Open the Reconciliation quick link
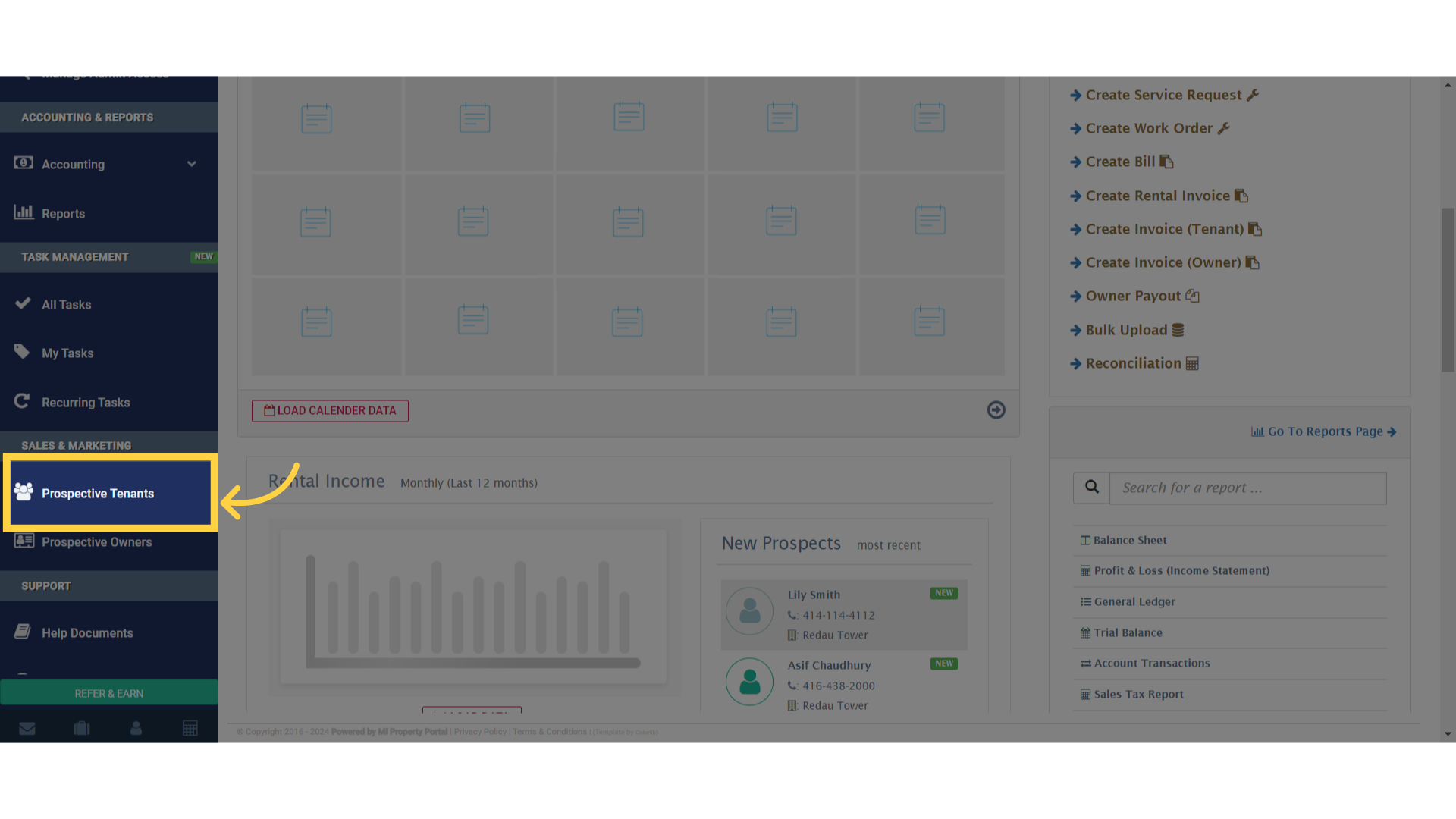The width and height of the screenshot is (1456, 819). click(x=1133, y=363)
